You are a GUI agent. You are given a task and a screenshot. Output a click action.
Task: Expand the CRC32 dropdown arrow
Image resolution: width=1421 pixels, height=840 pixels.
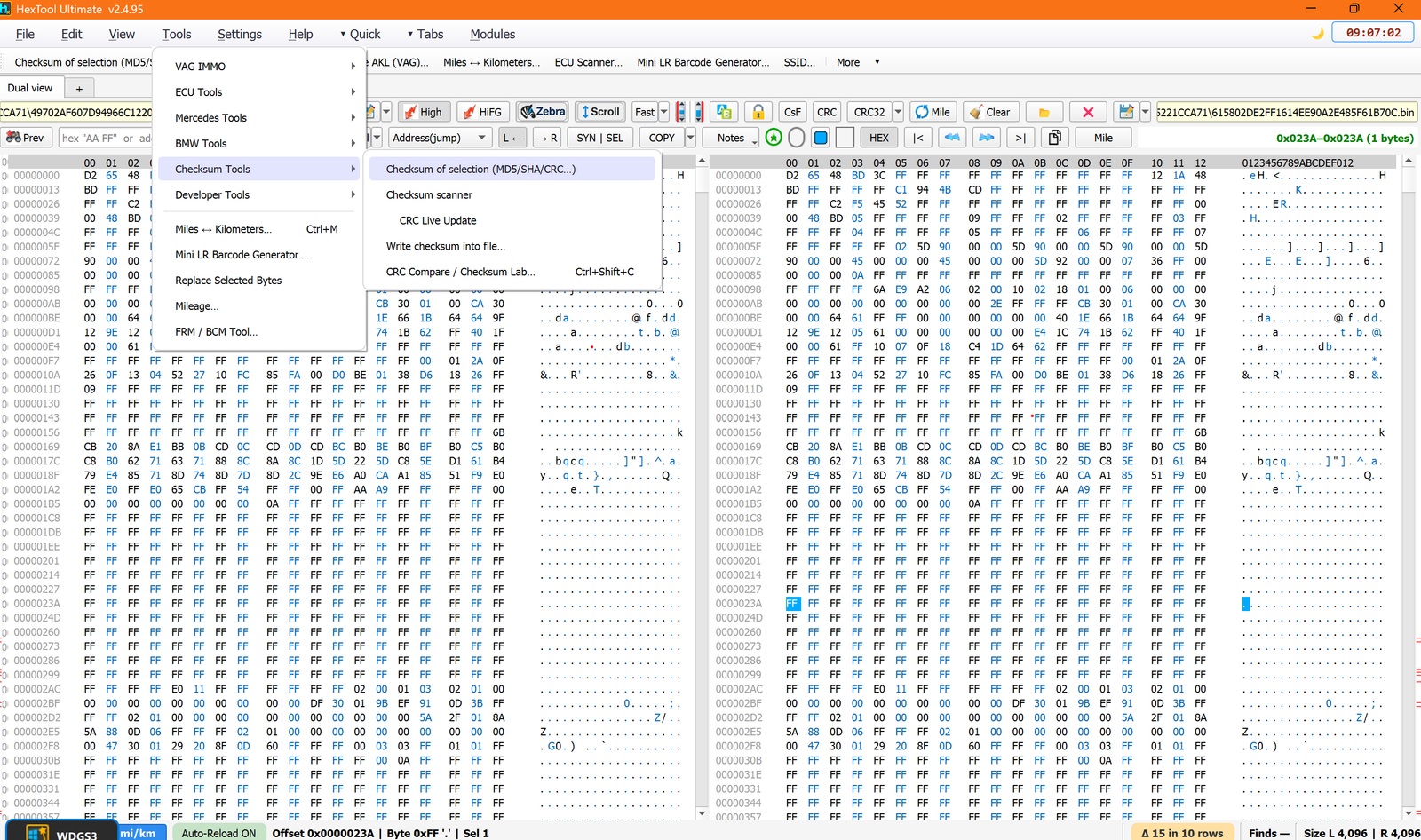tap(898, 112)
